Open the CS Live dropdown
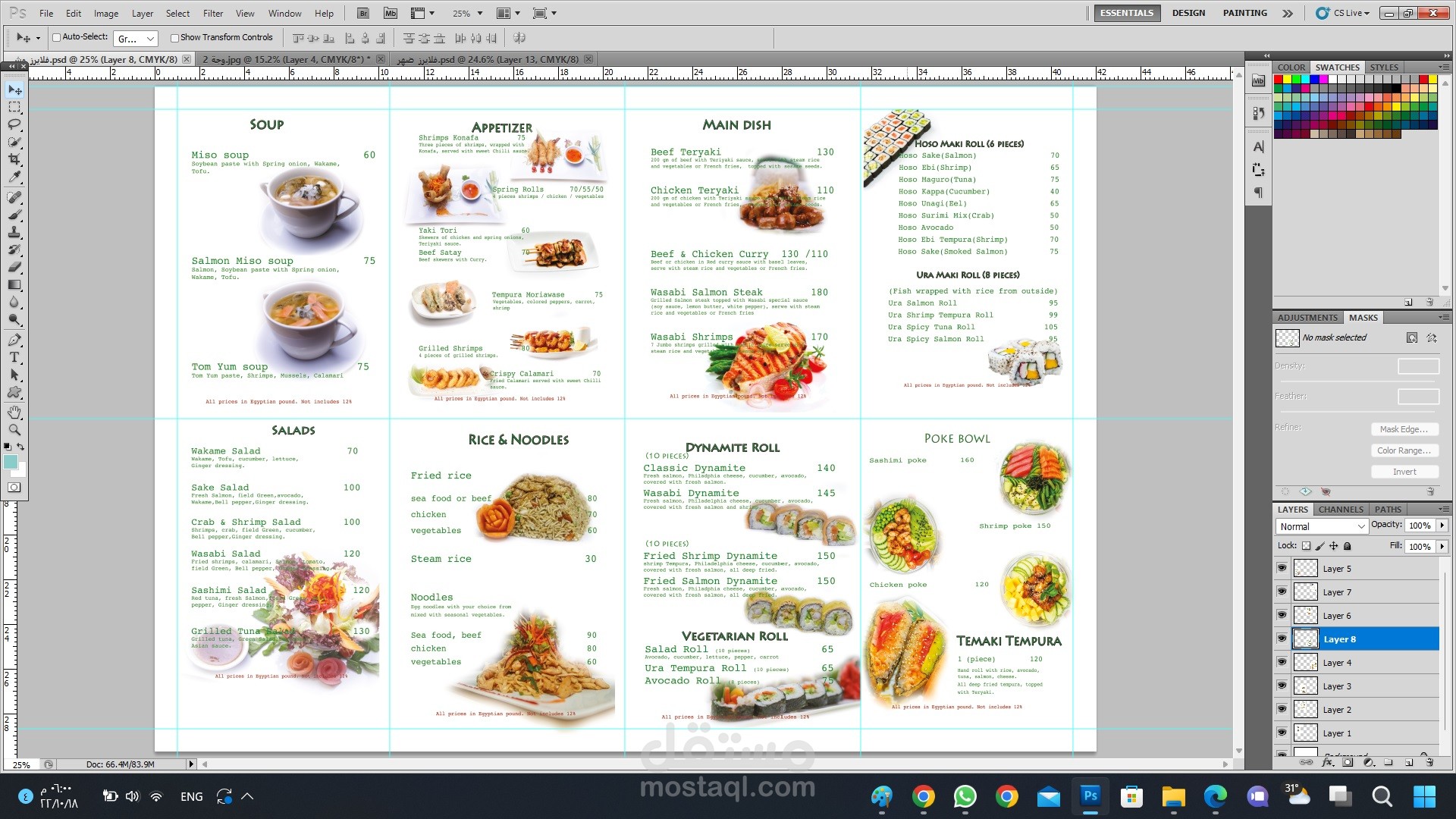 (x=1343, y=13)
